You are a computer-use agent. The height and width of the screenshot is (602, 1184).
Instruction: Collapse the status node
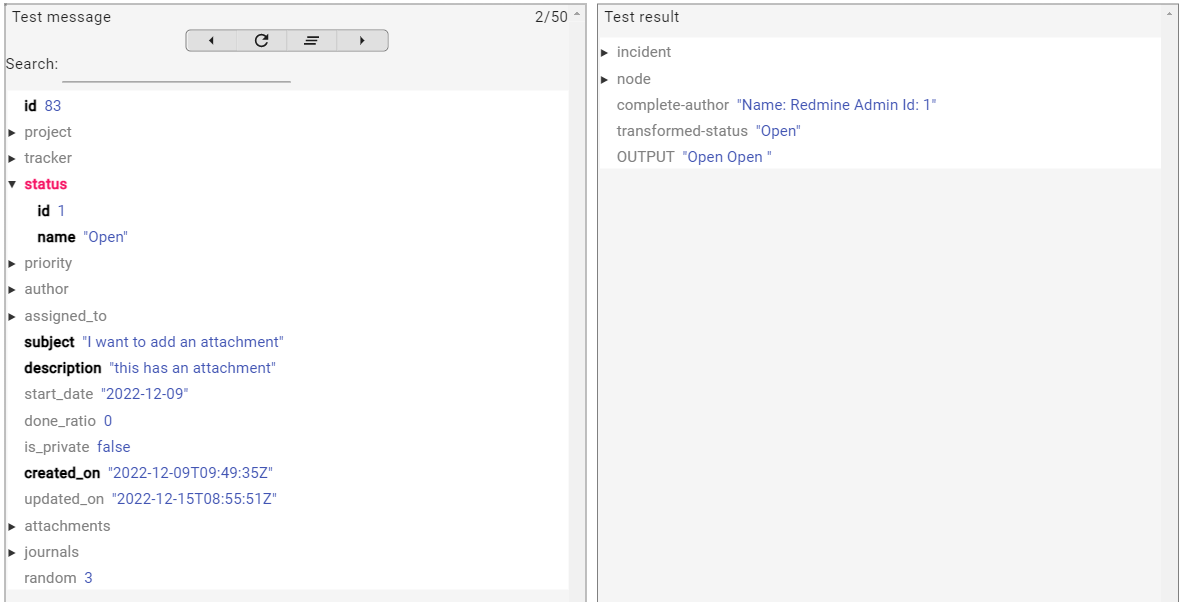(x=12, y=184)
